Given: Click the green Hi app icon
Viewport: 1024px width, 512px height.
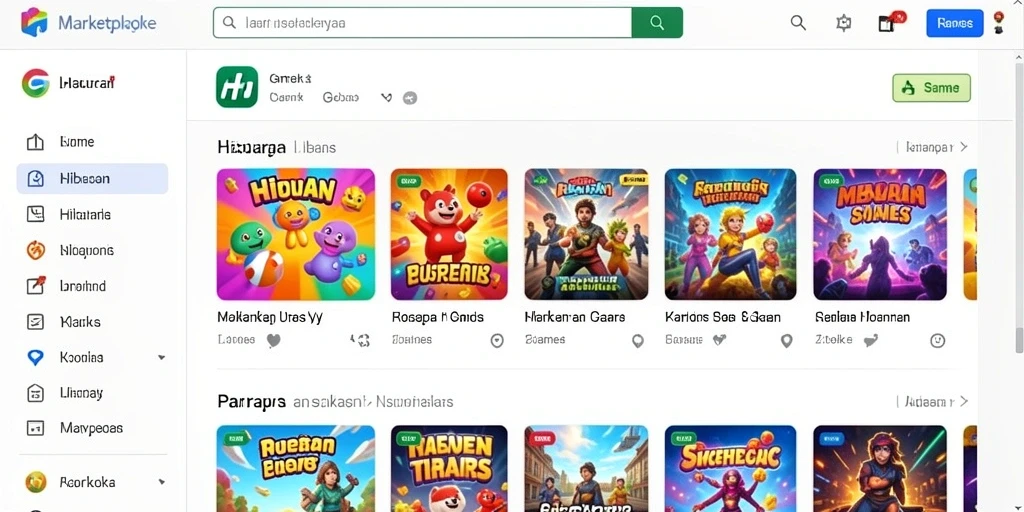Looking at the screenshot, I should (236, 87).
